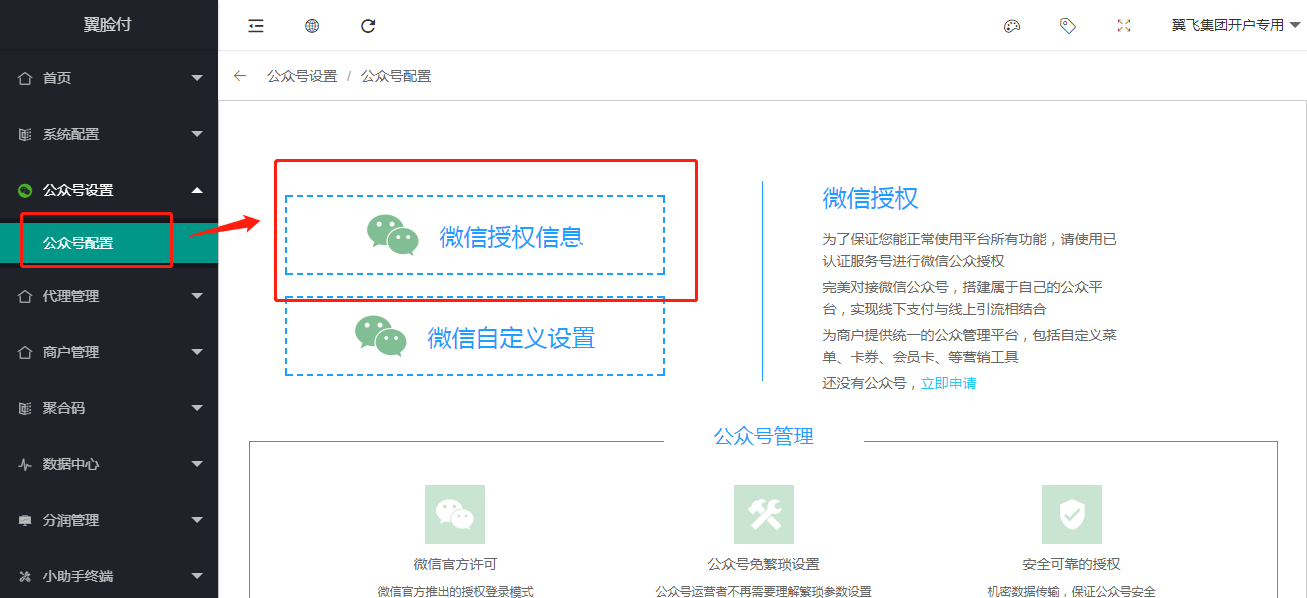
Task: Click the tools icon beside 小助手终端
Action: click(x=25, y=576)
